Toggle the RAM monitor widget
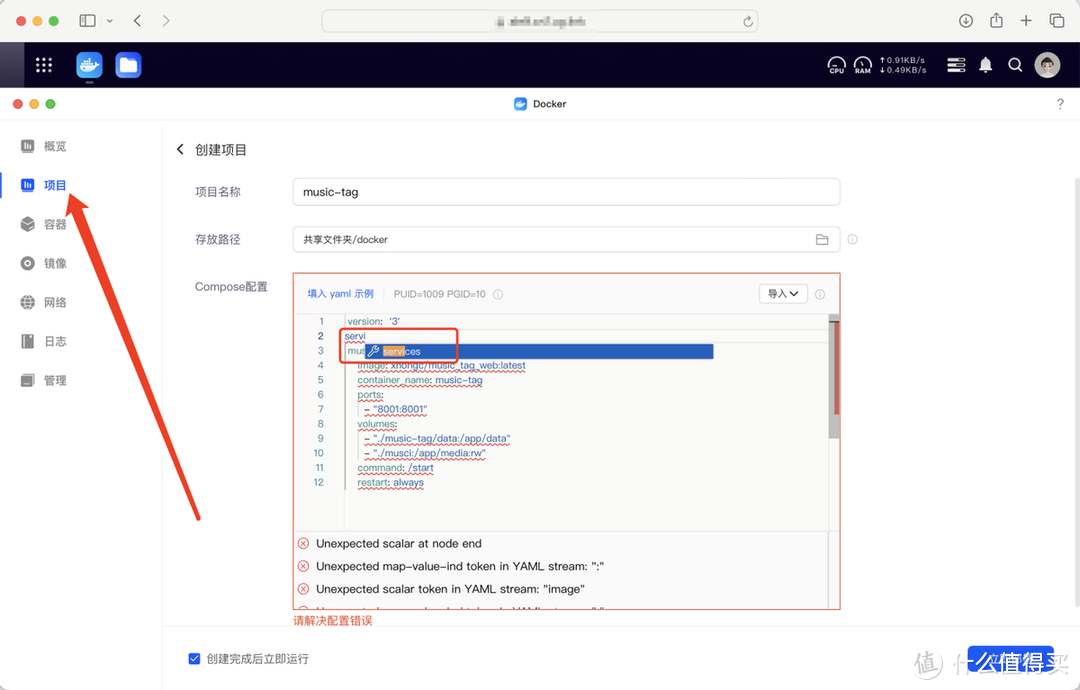The image size is (1080, 690). coord(862,64)
